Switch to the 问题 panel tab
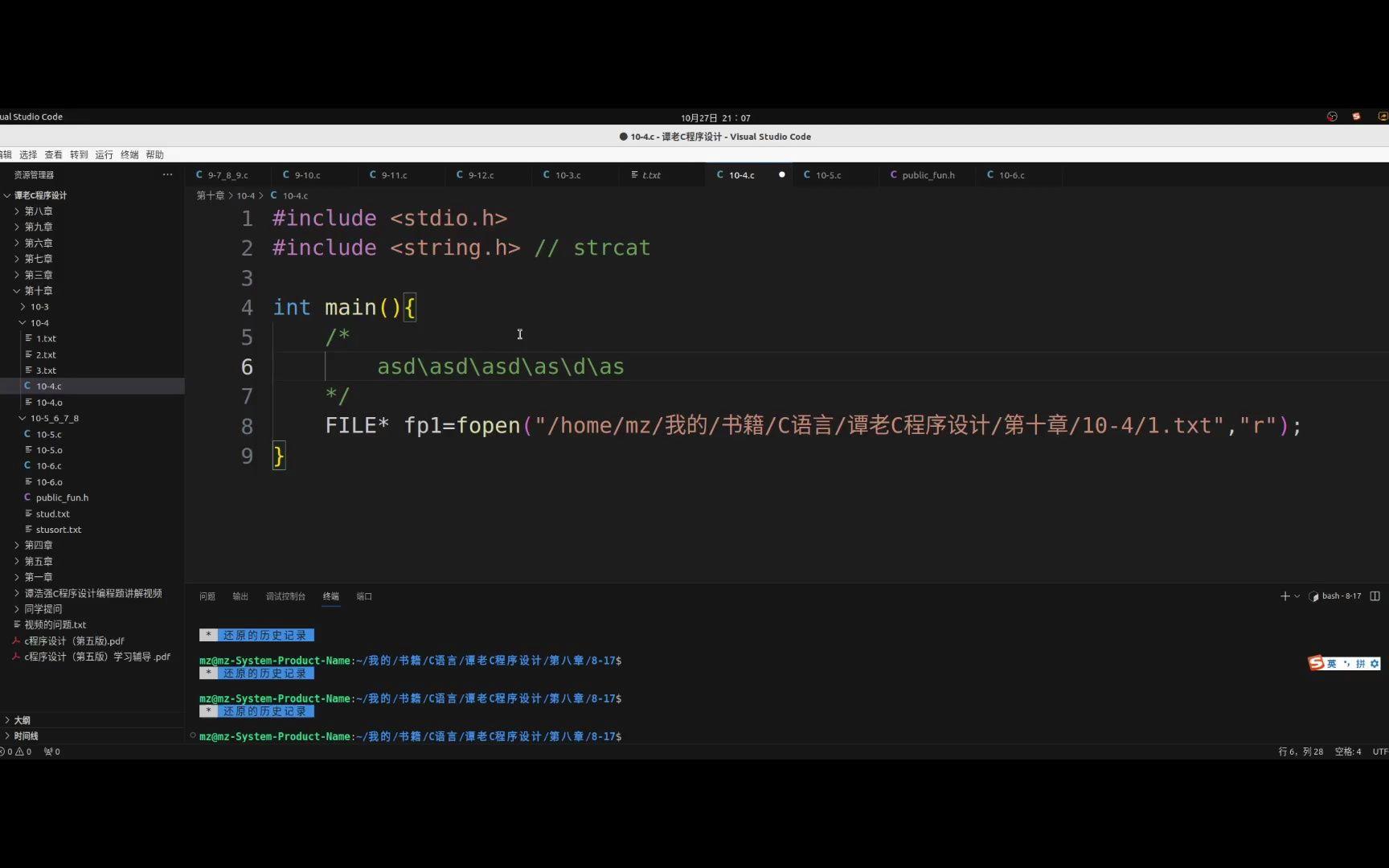 point(207,596)
